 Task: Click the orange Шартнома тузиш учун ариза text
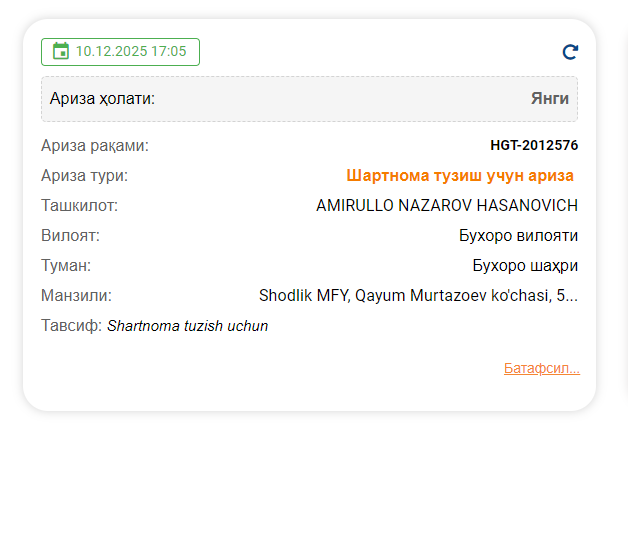pos(460,176)
